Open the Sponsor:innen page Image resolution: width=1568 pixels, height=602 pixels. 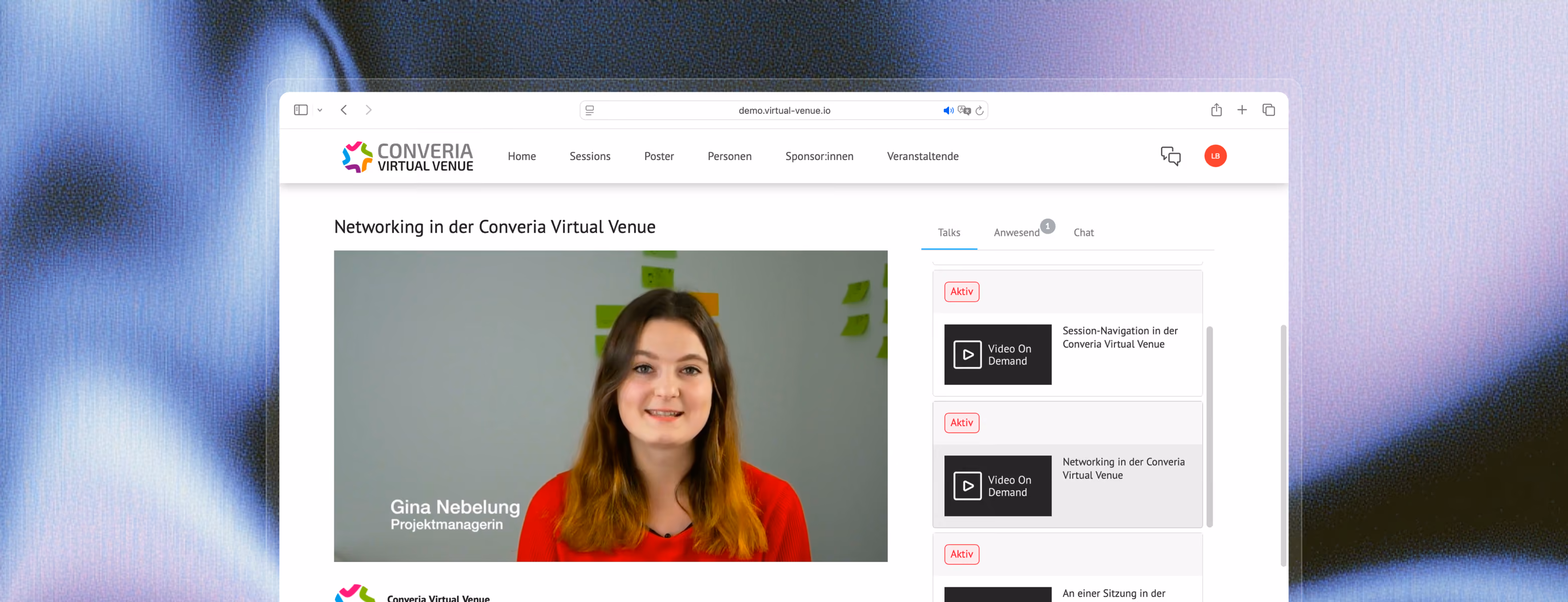coord(819,156)
